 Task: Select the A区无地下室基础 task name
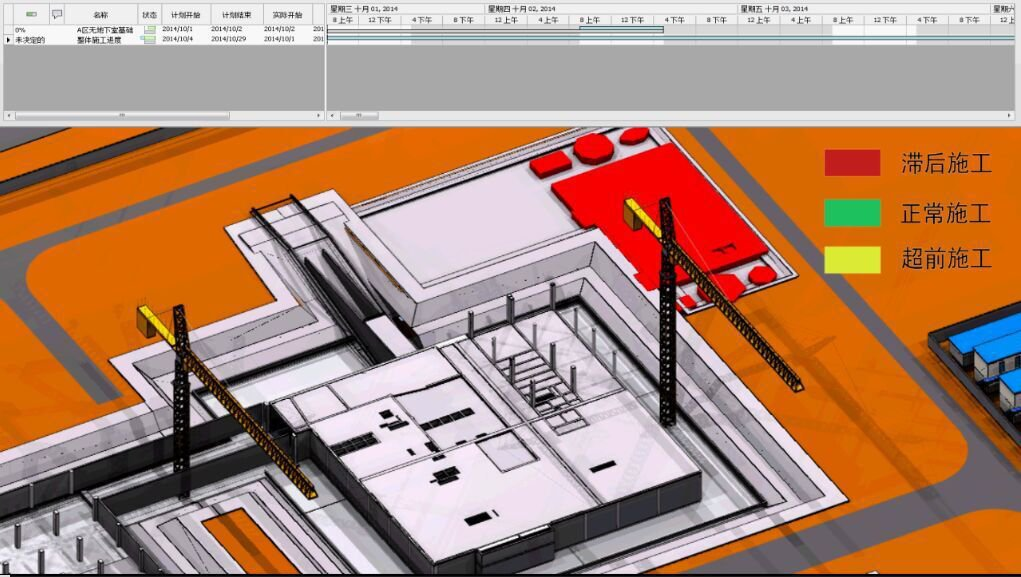[x=105, y=30]
